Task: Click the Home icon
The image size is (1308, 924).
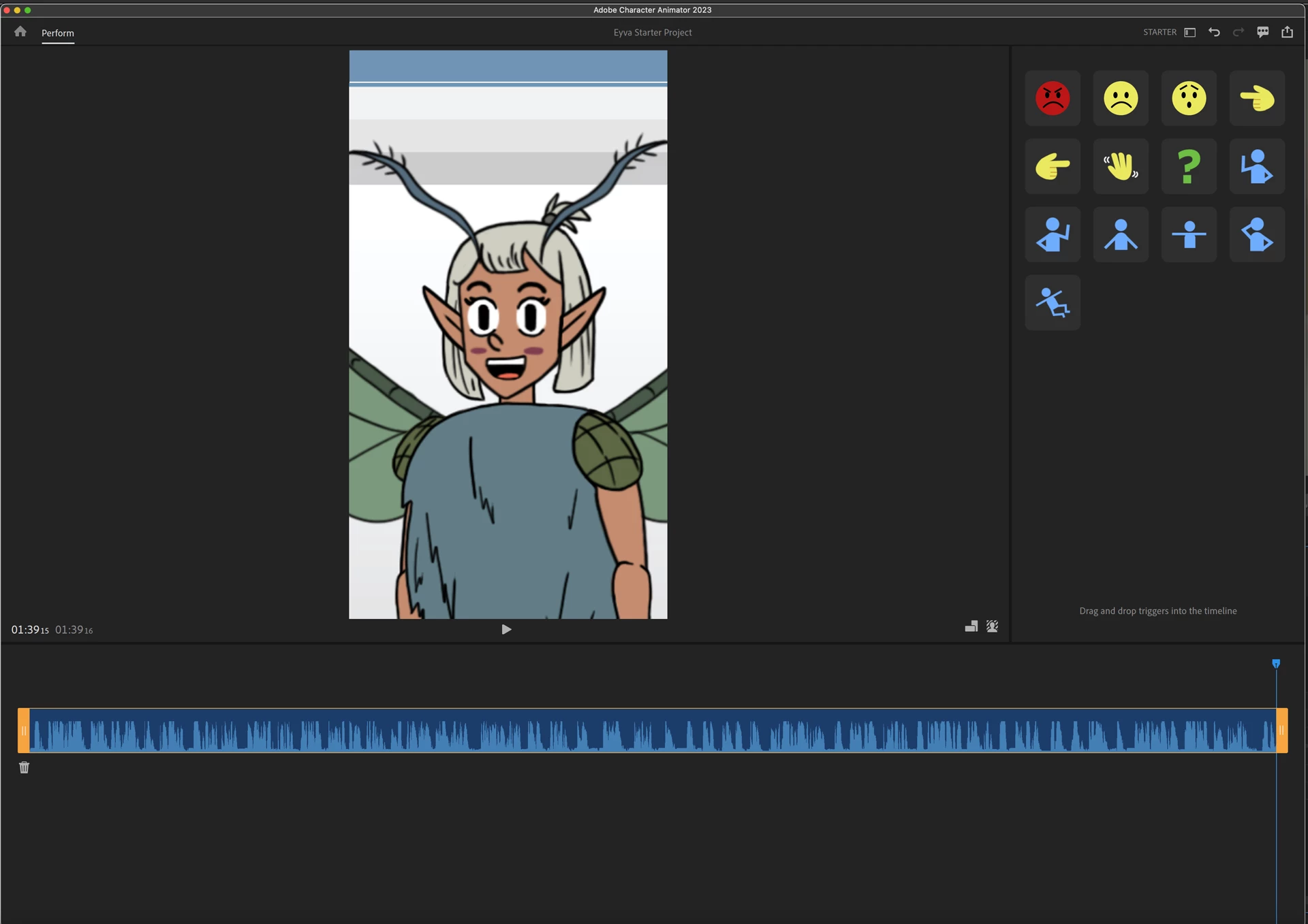Action: click(x=20, y=32)
